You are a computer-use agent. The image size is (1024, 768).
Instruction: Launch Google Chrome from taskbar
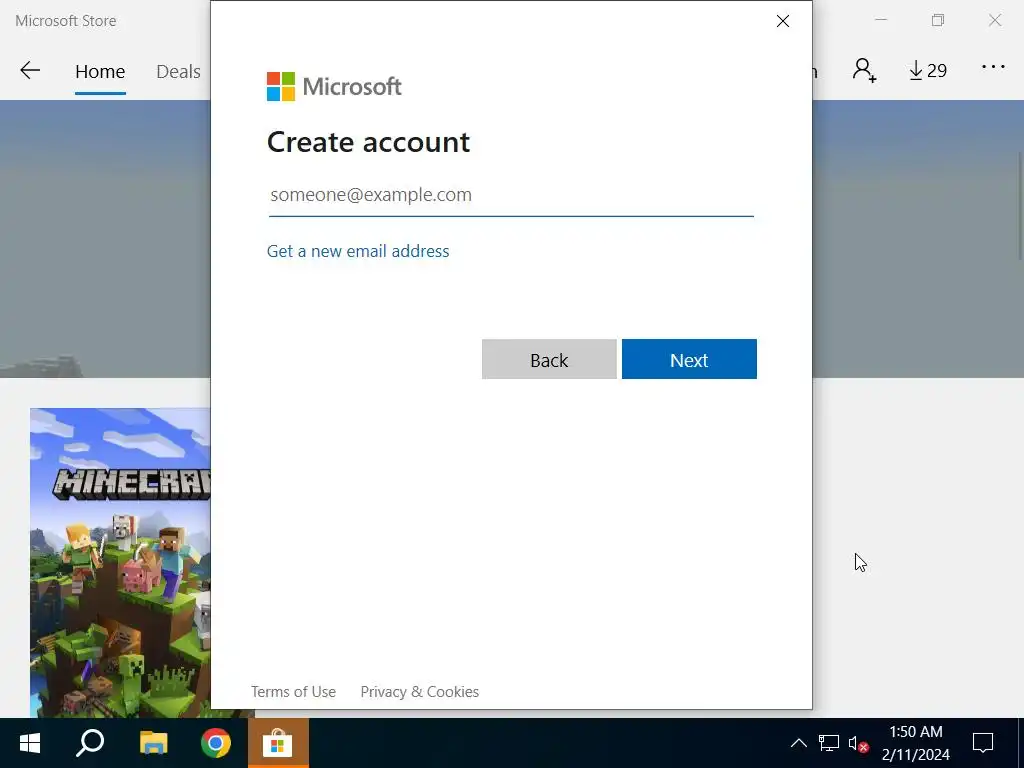(216, 743)
